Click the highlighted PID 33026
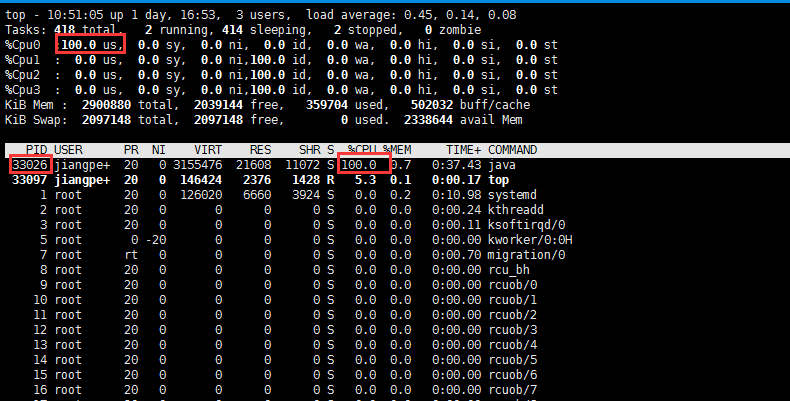Viewport: 790px width, 401px height. pyautogui.click(x=26, y=164)
